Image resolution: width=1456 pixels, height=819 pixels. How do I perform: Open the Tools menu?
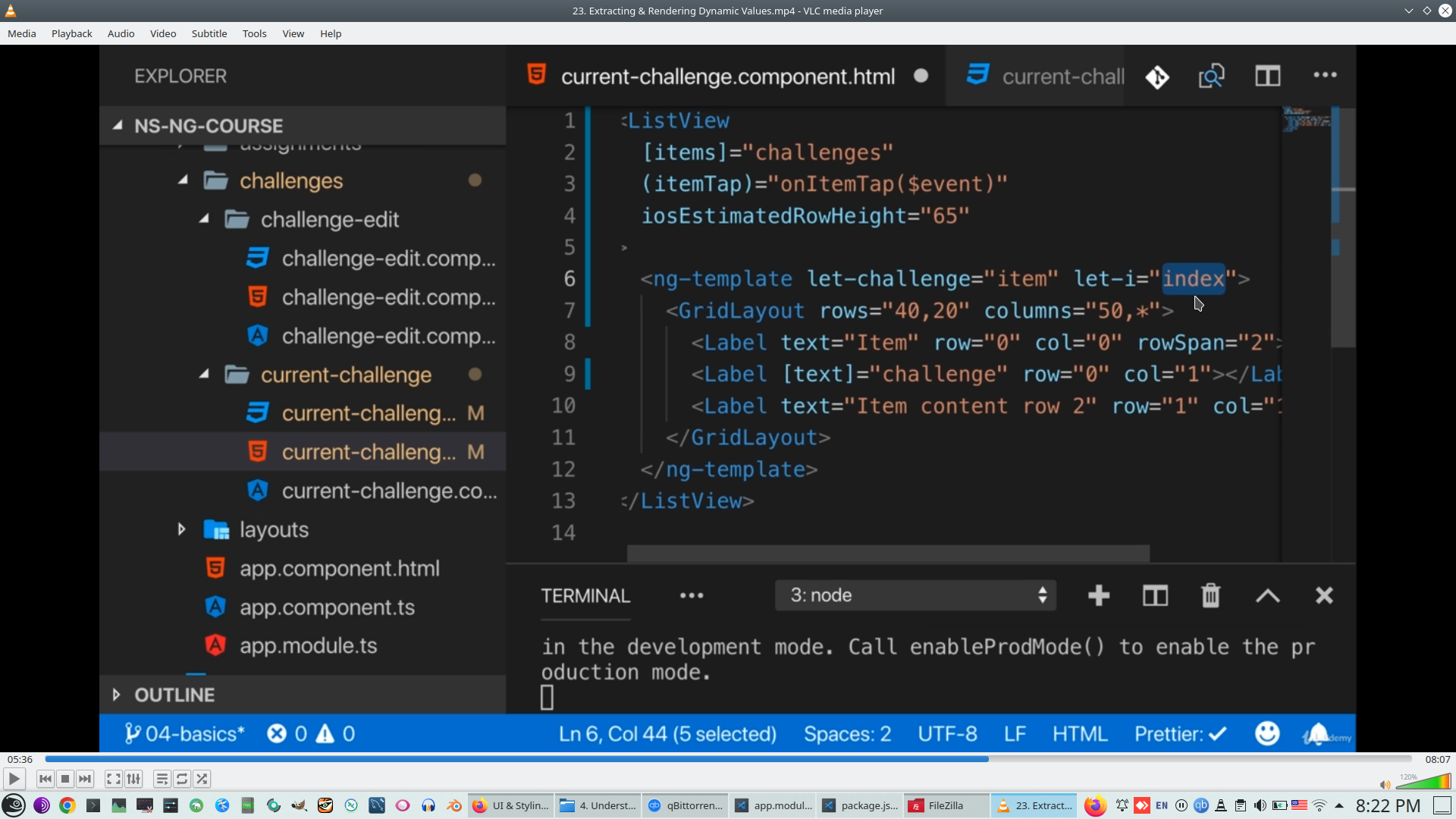(254, 33)
